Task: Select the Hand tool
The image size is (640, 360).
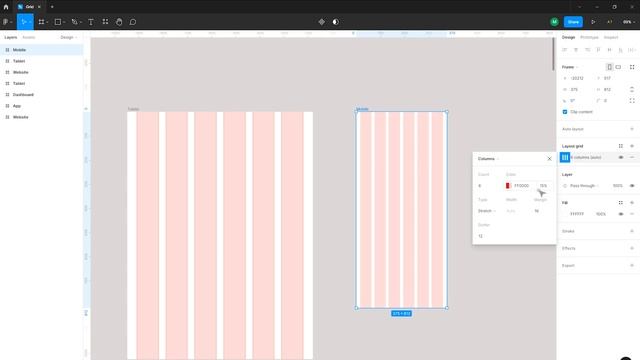Action: click(x=119, y=22)
